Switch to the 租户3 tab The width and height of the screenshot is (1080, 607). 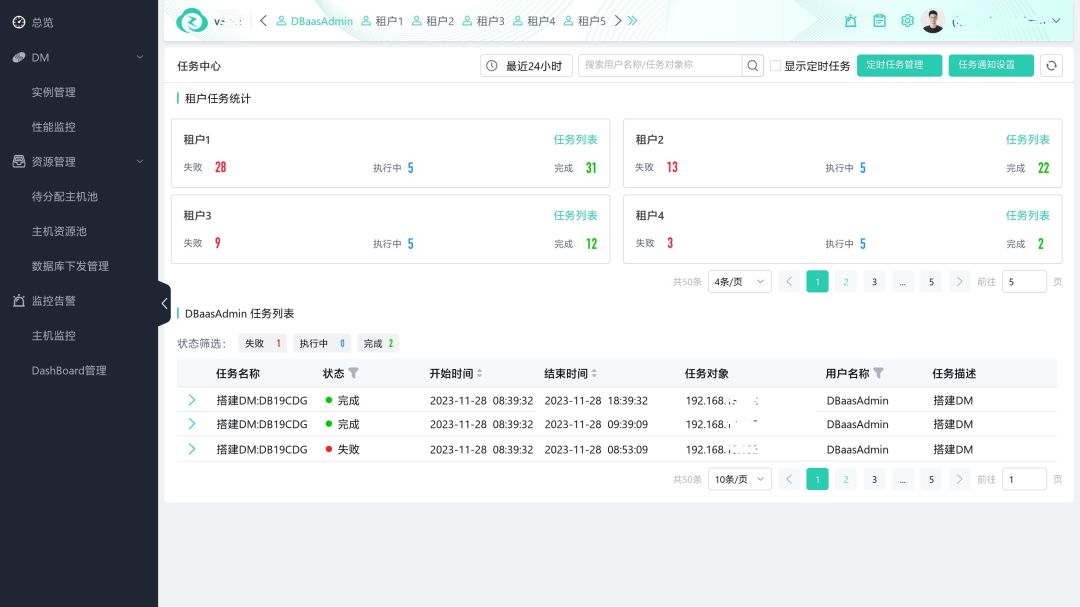(x=484, y=21)
